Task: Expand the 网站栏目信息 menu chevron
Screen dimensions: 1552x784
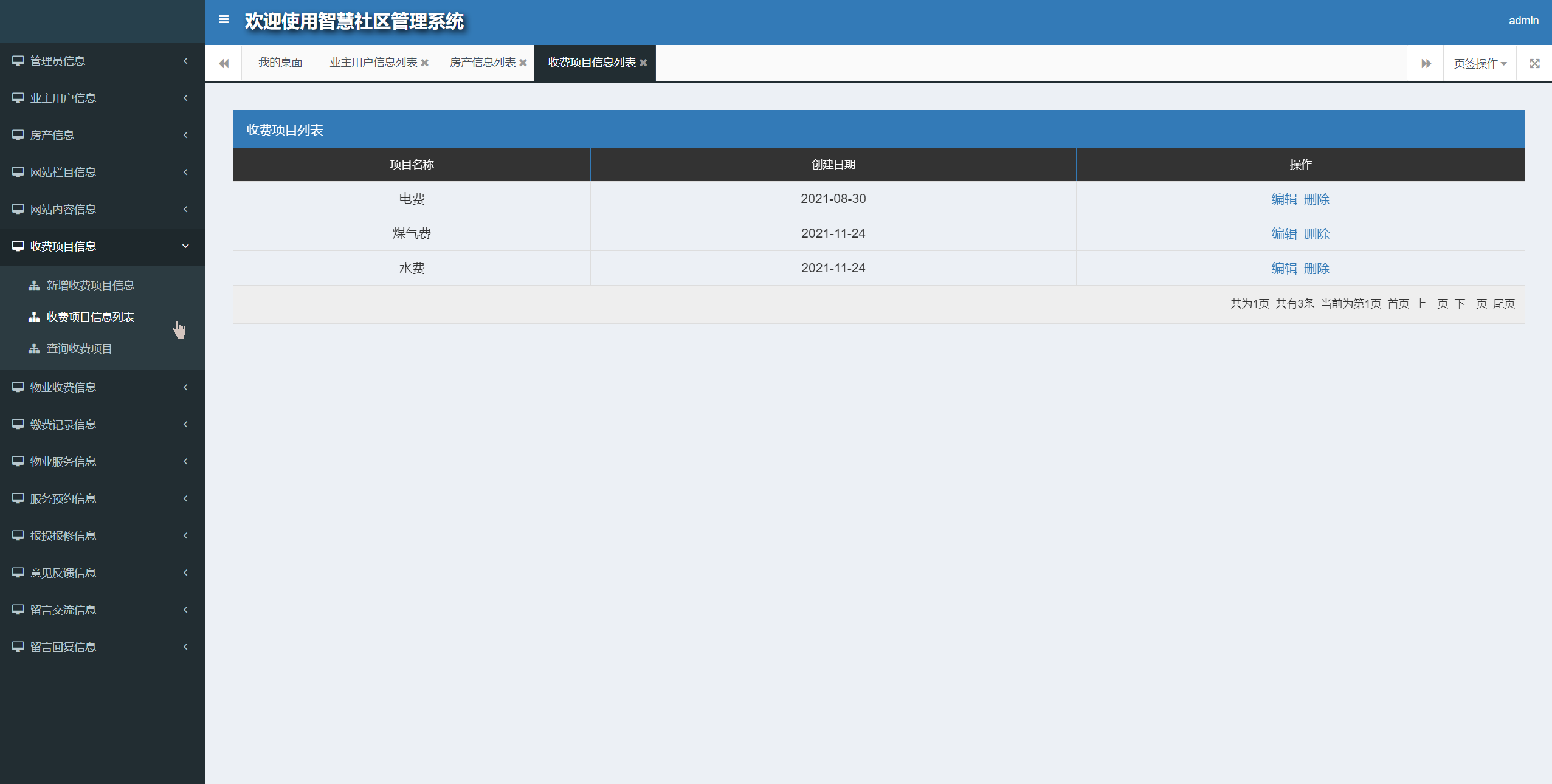Action: (x=185, y=172)
